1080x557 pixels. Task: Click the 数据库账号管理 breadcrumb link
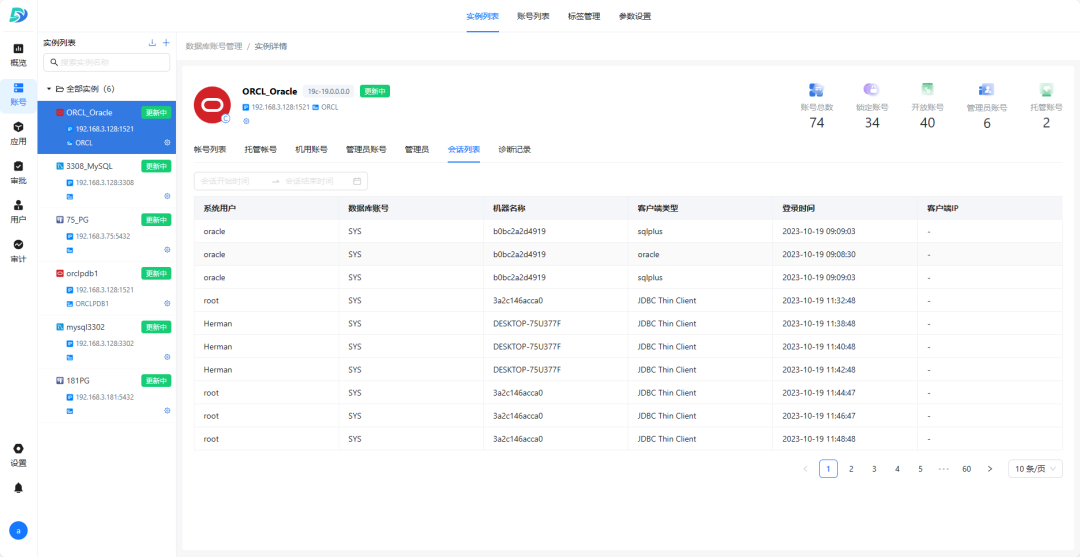(214, 46)
